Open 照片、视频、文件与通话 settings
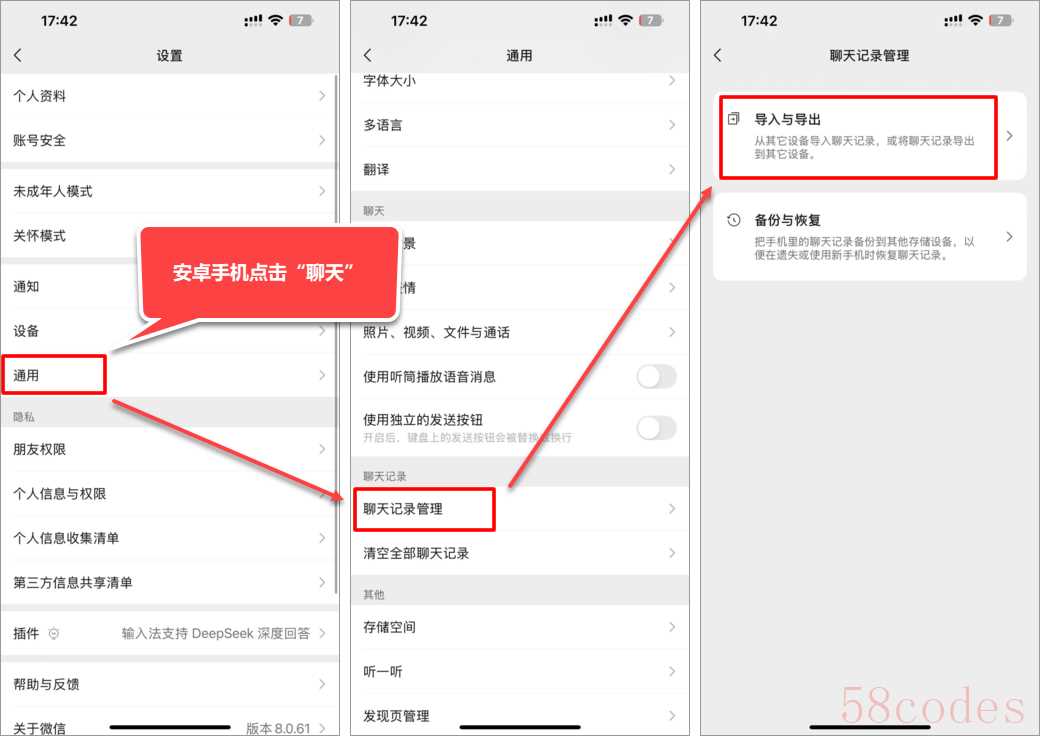 click(519, 332)
